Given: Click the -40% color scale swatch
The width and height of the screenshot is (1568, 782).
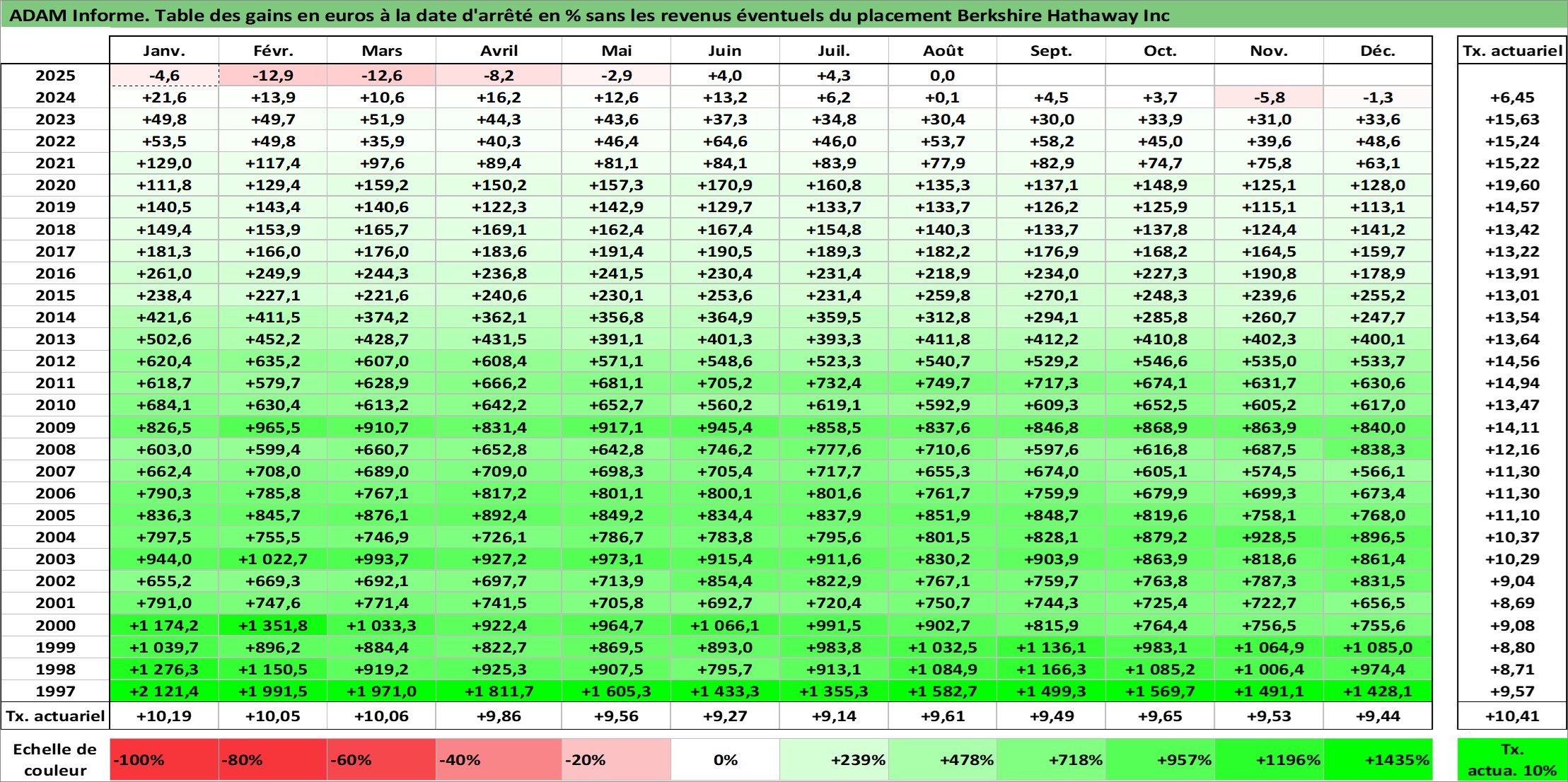Looking at the screenshot, I should click(499, 760).
